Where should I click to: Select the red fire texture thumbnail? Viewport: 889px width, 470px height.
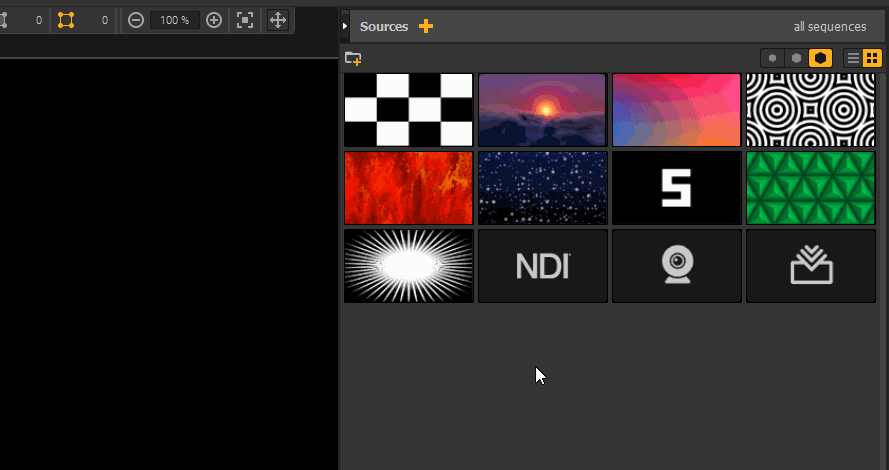[408, 188]
